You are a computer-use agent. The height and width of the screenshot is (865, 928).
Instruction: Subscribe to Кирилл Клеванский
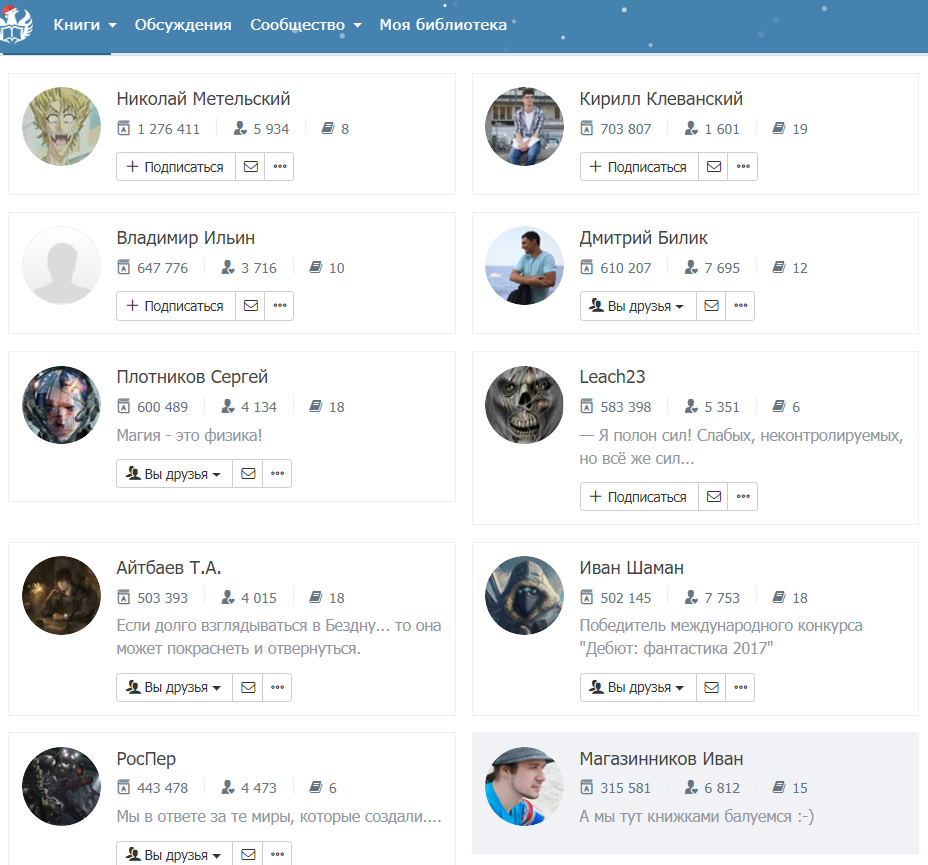click(x=639, y=167)
